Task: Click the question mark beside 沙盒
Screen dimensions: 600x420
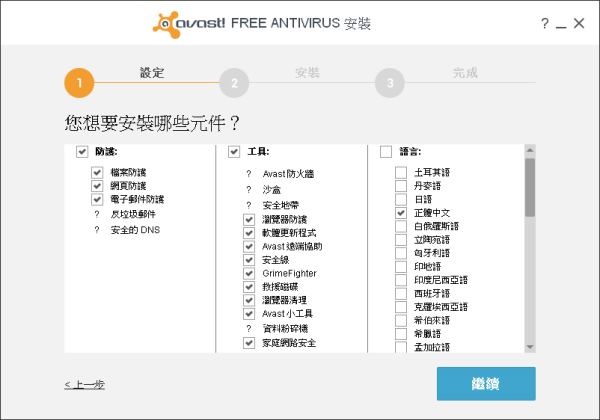Action: (249, 190)
